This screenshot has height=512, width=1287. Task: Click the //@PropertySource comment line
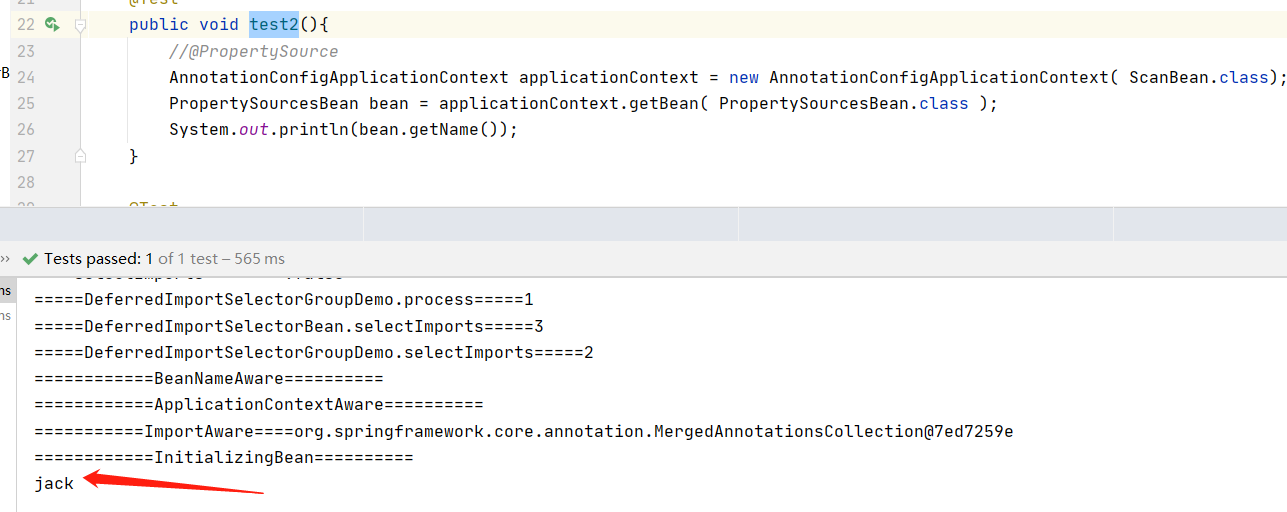[254, 51]
